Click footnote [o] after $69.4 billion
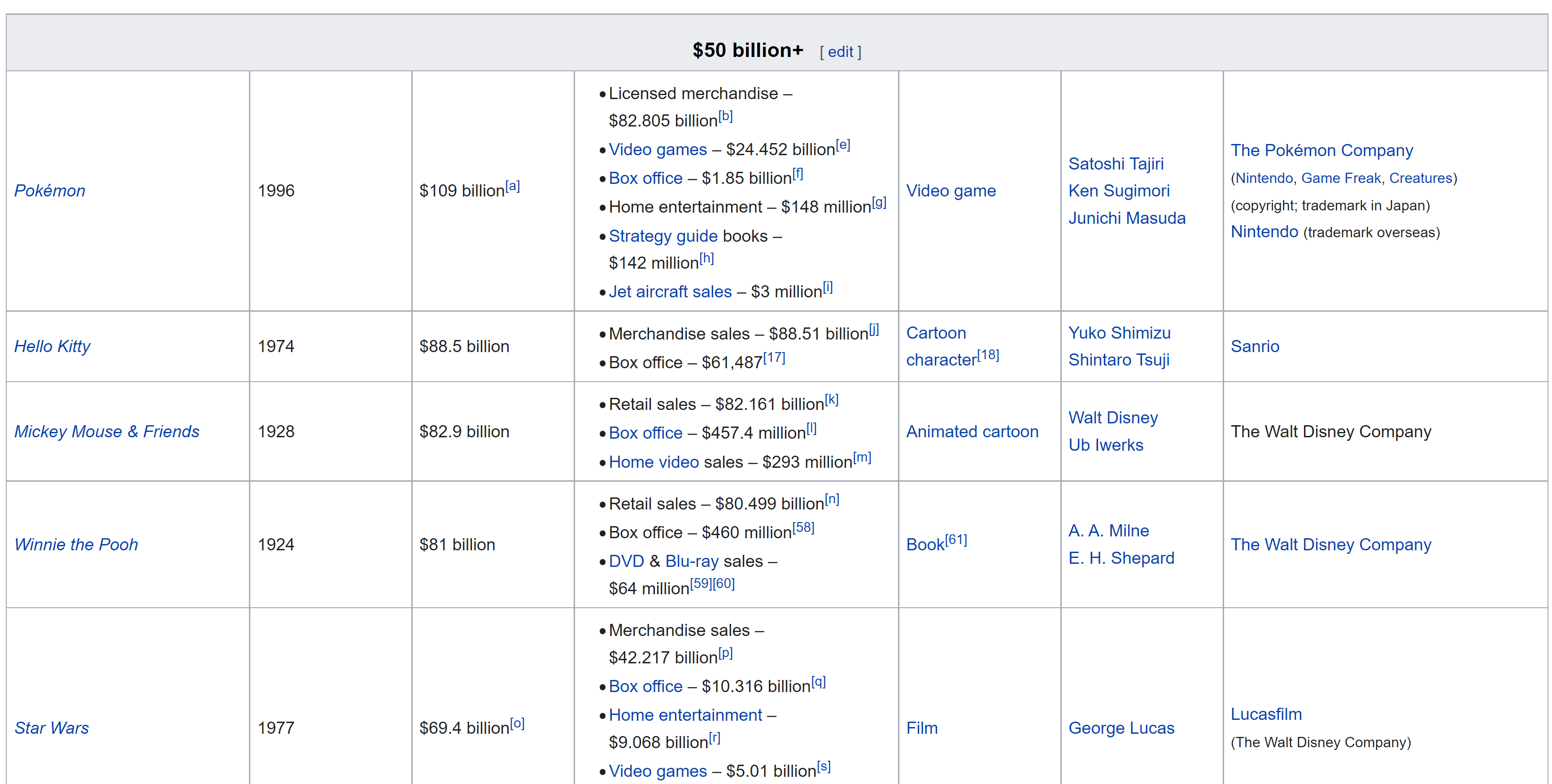The image size is (1552, 784). pos(517,723)
